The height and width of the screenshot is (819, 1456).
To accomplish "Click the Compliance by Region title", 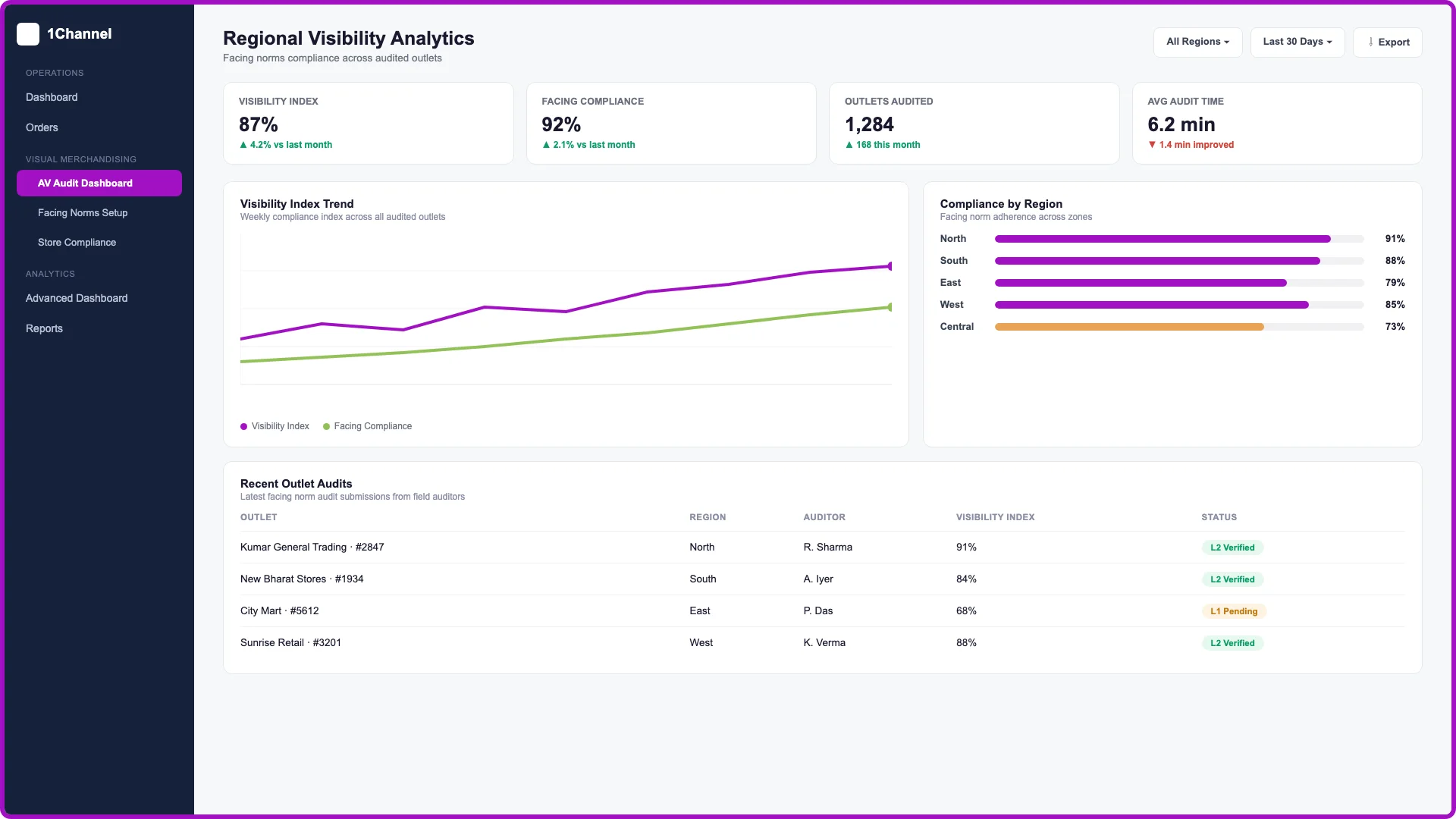I will 1001,204.
